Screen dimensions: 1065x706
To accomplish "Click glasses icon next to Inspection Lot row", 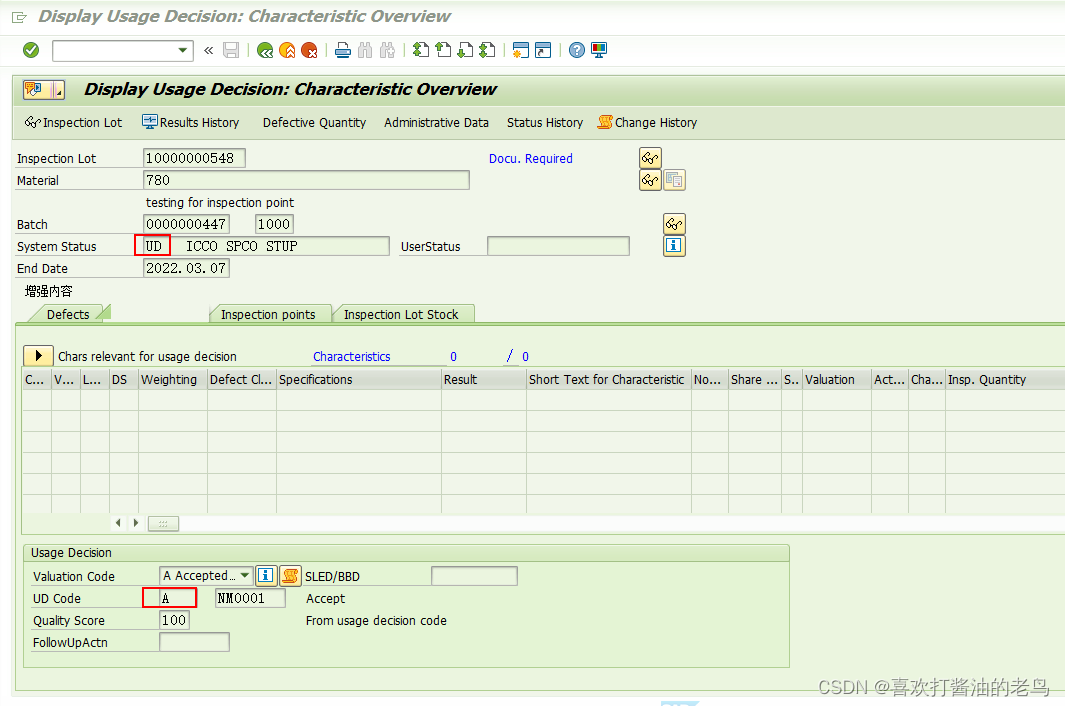I will (x=650, y=158).
